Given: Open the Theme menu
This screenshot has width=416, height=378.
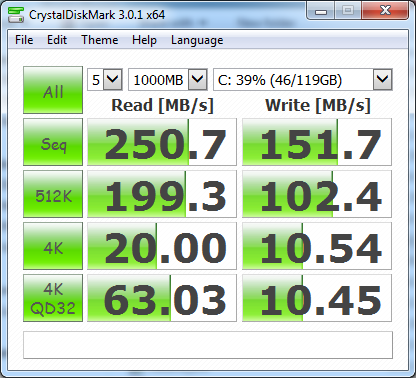Looking at the screenshot, I should [x=100, y=40].
